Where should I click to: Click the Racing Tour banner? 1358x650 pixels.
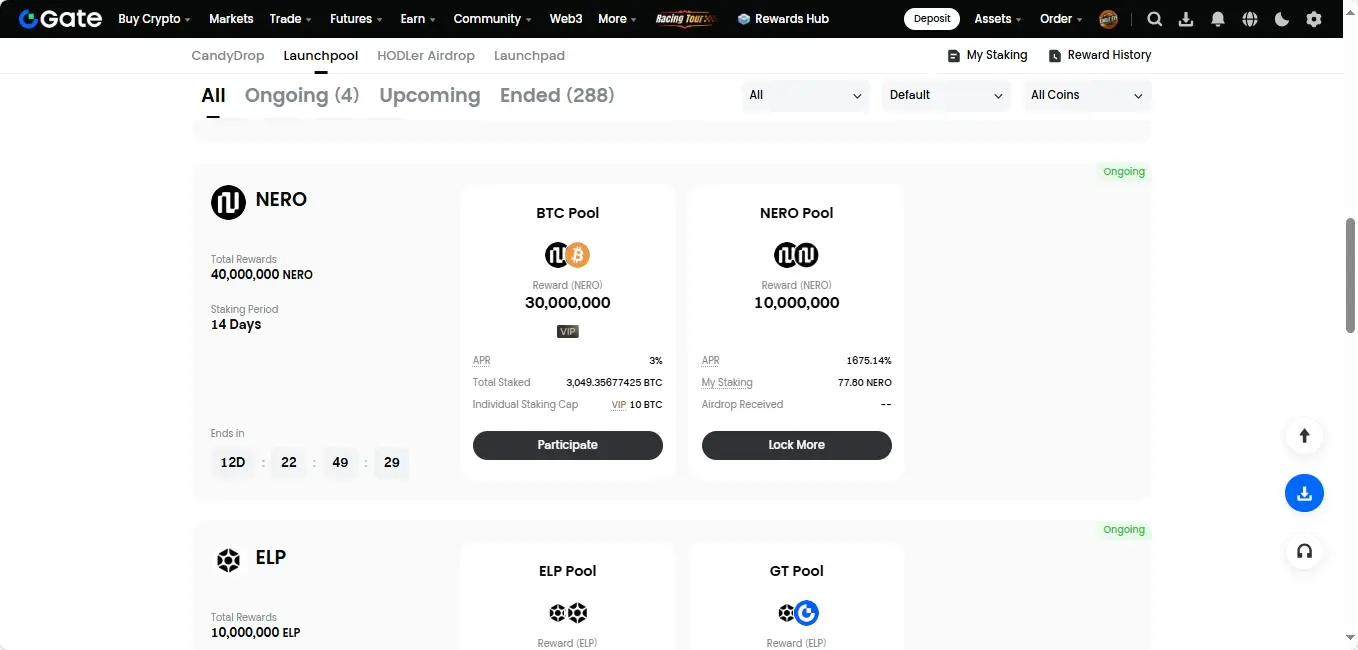(x=685, y=19)
